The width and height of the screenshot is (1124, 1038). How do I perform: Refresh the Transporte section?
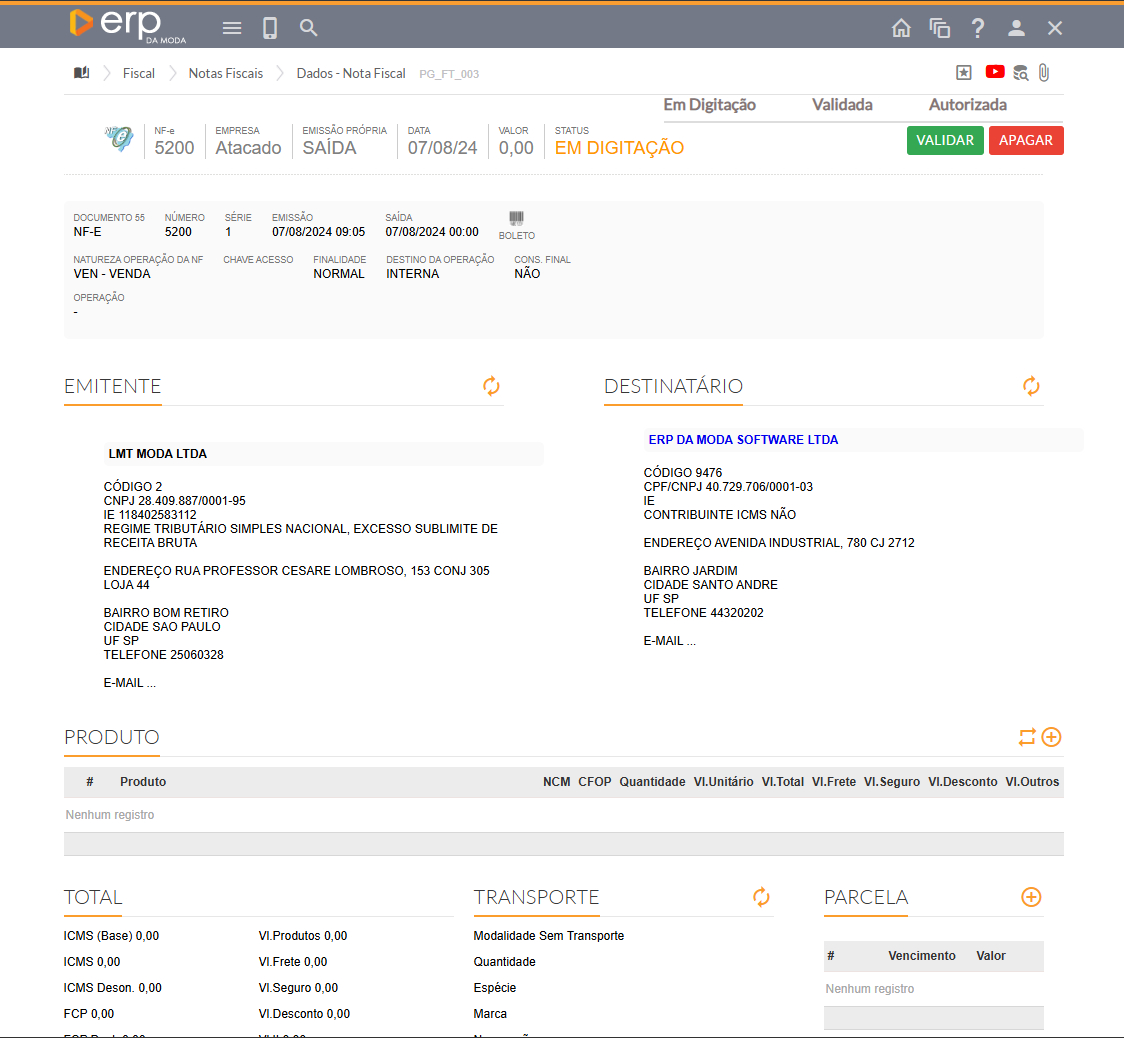(762, 897)
